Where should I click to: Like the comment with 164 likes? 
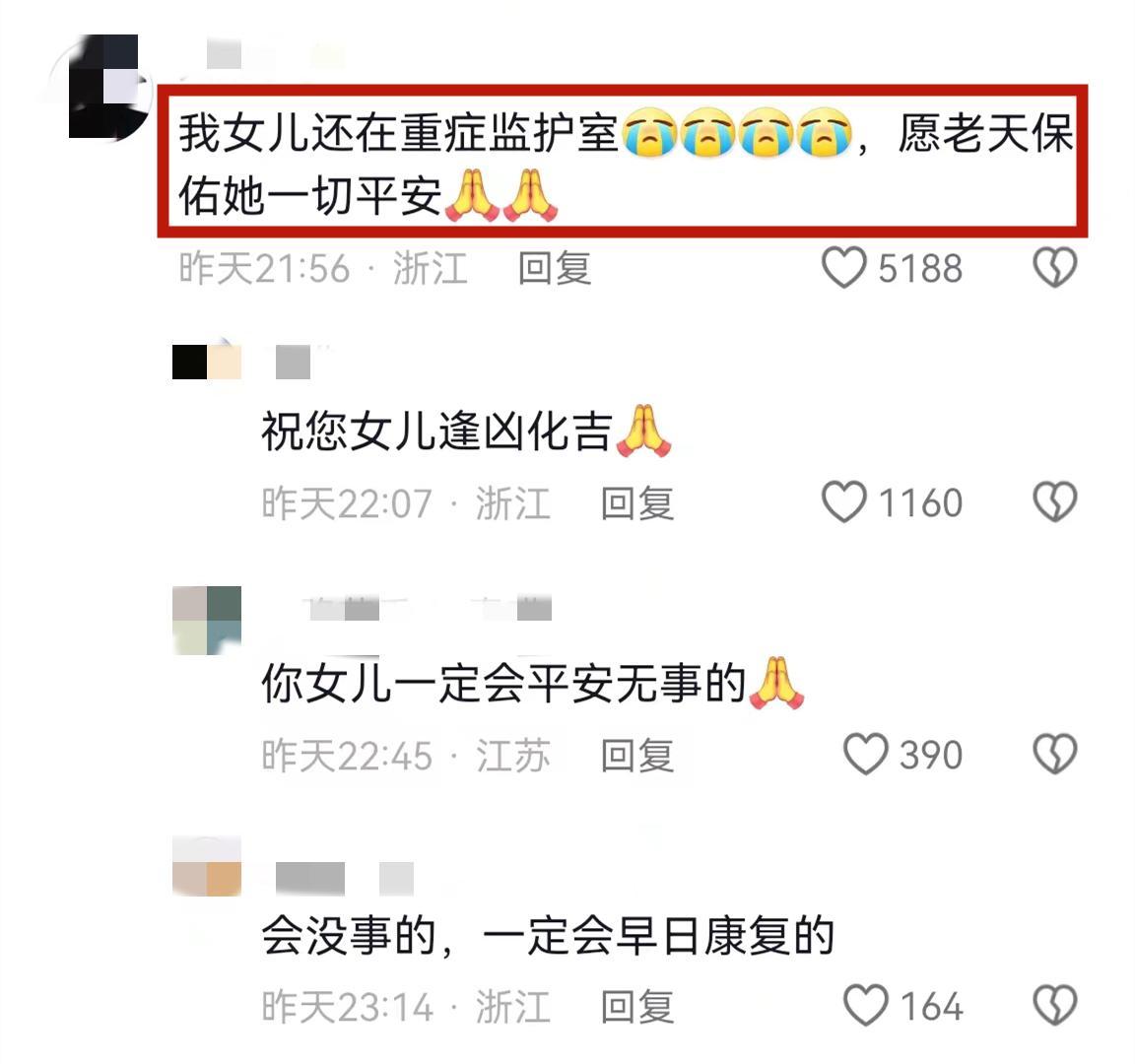(866, 1005)
